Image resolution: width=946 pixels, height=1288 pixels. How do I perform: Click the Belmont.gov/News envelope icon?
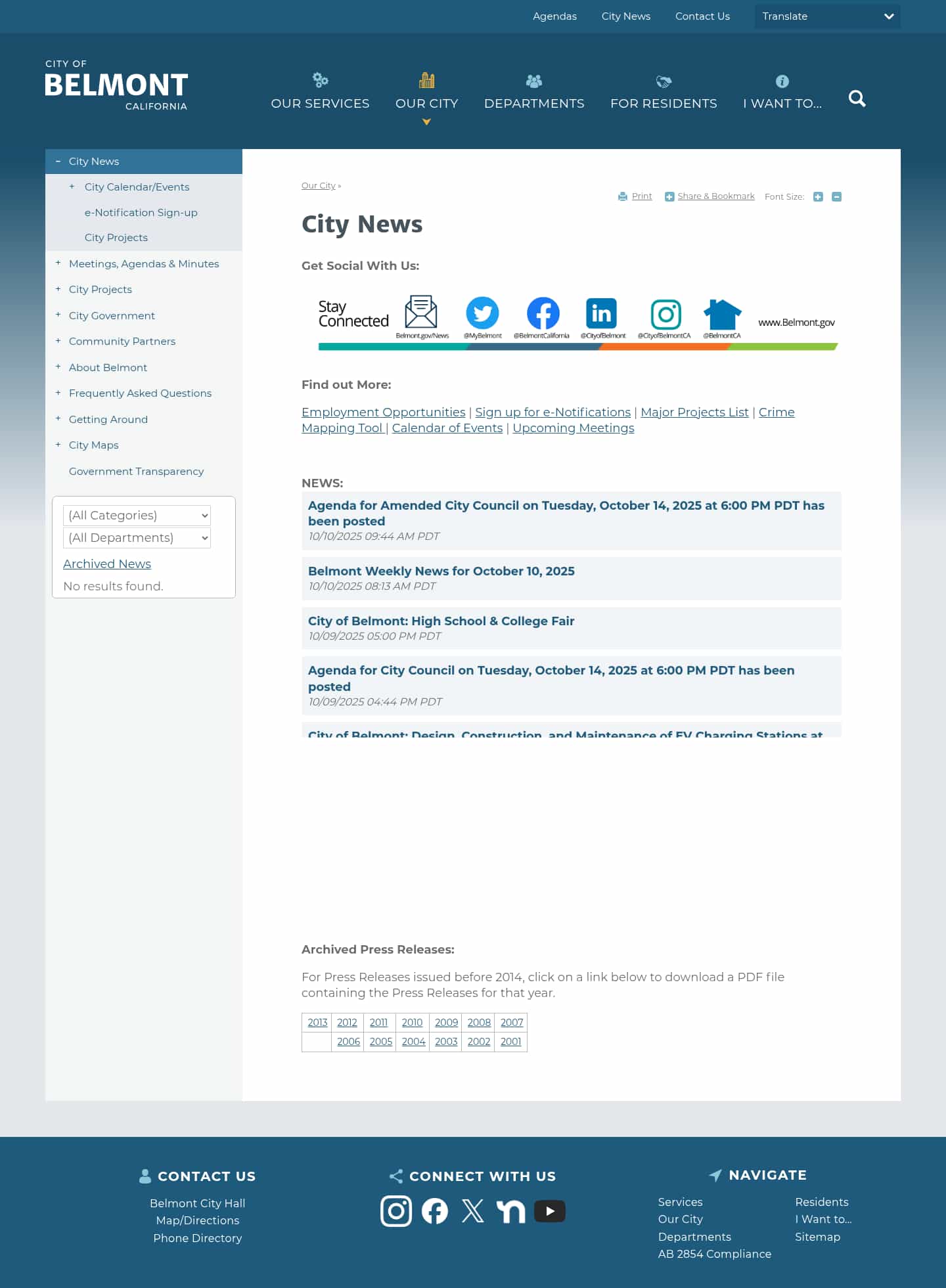(x=421, y=312)
